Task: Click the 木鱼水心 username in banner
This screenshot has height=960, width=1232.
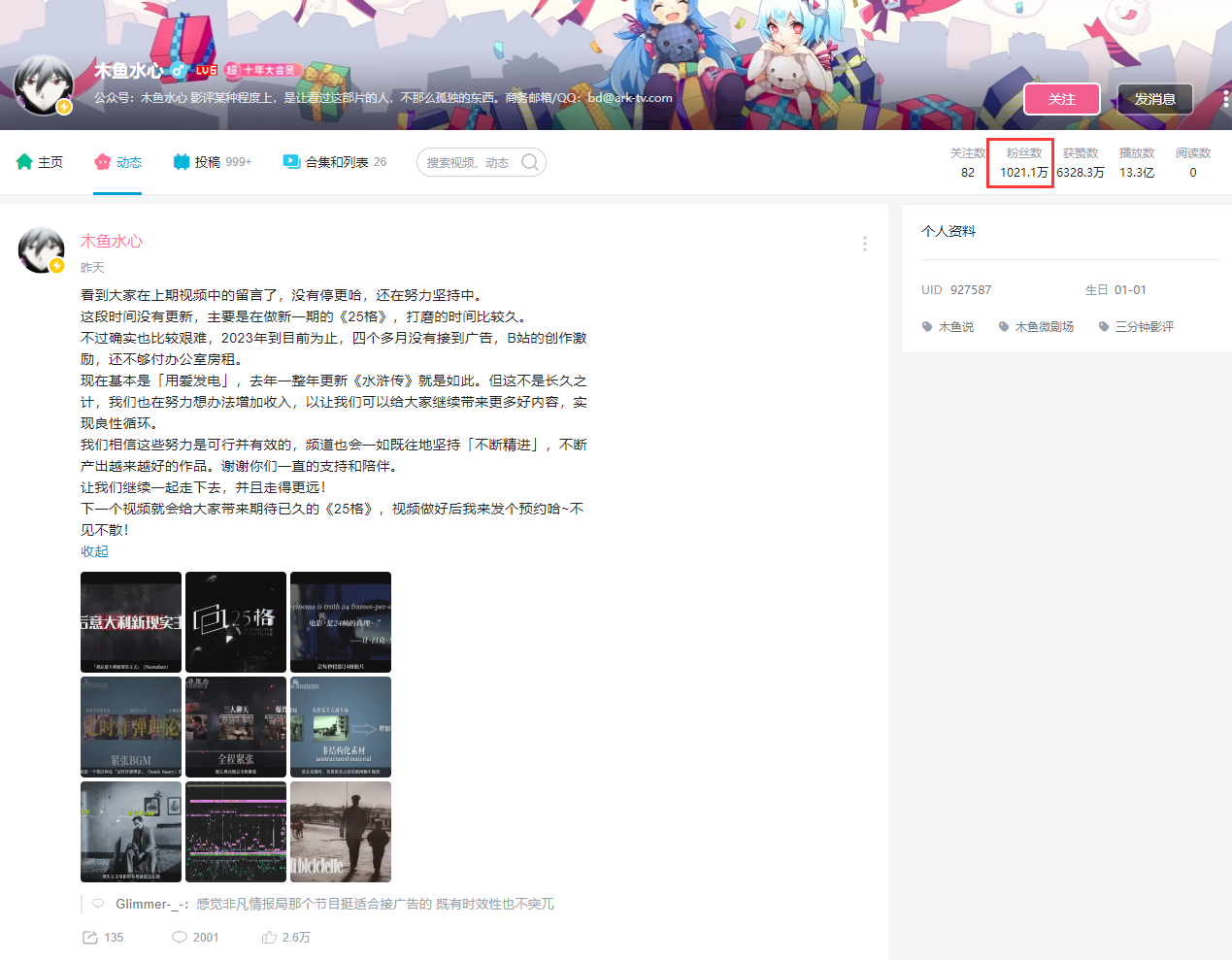Action: [128, 71]
